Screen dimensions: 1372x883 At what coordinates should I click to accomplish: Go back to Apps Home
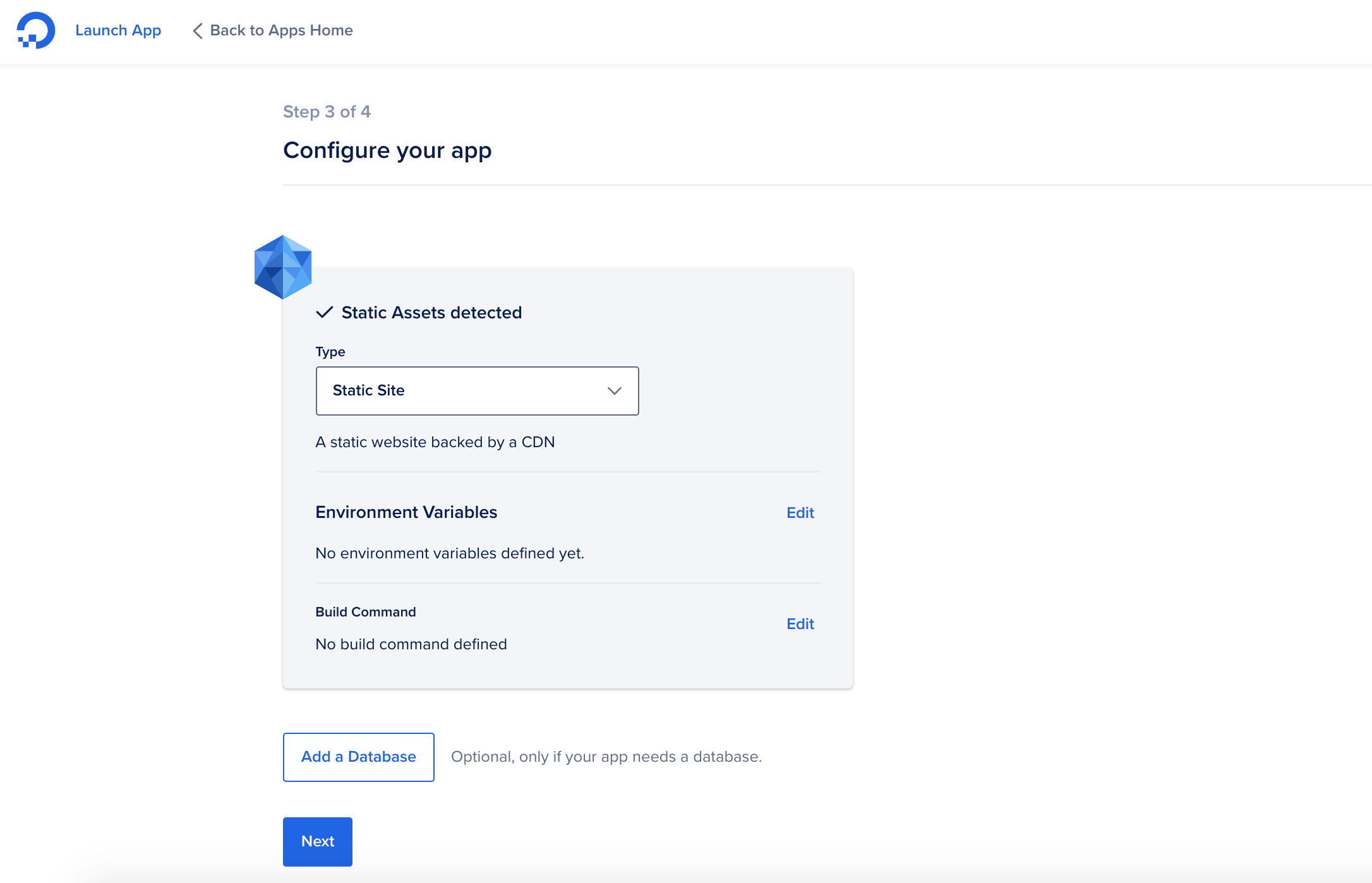pyautogui.click(x=281, y=30)
